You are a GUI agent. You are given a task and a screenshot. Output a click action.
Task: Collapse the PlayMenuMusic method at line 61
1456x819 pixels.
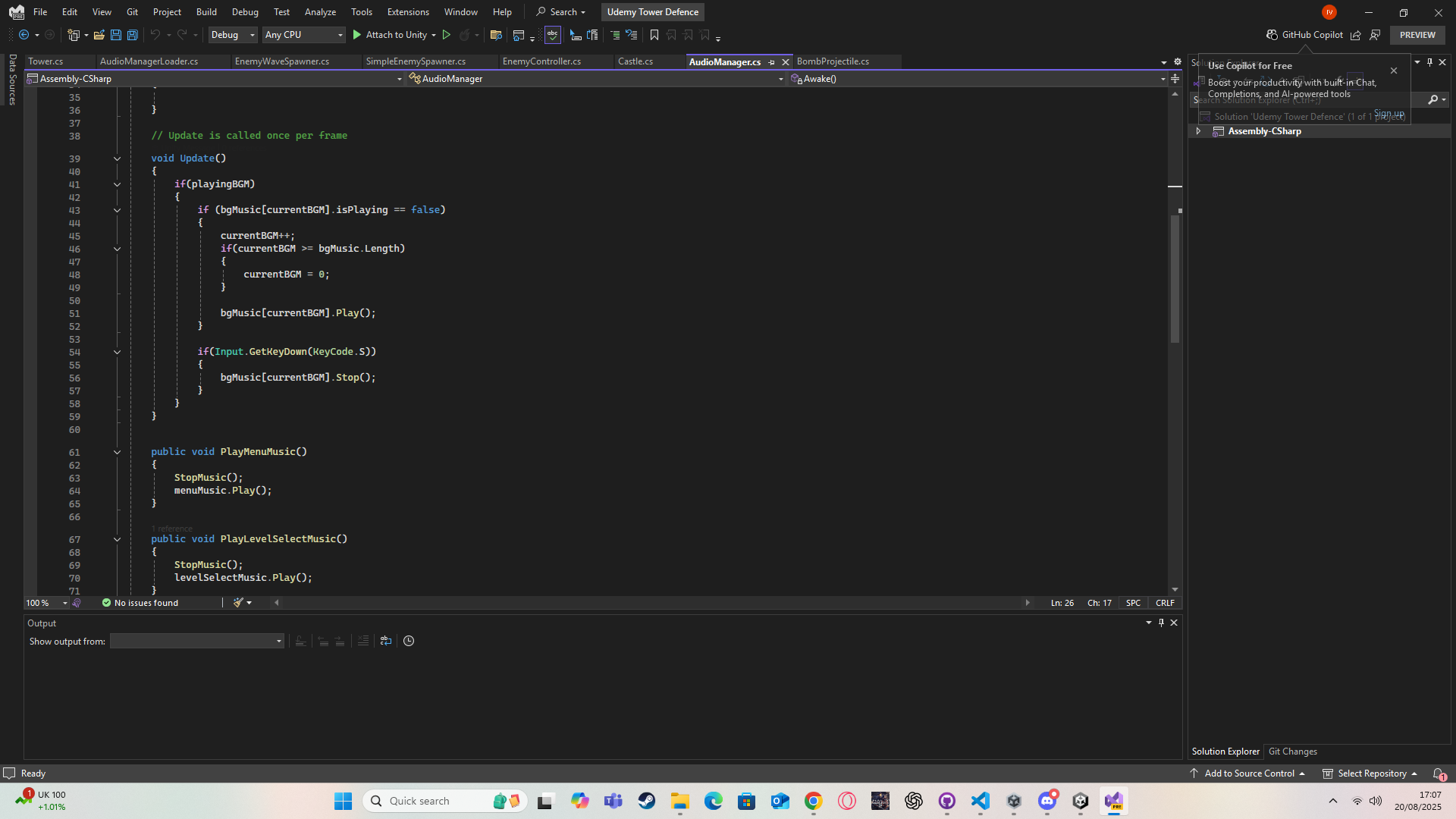[117, 452]
